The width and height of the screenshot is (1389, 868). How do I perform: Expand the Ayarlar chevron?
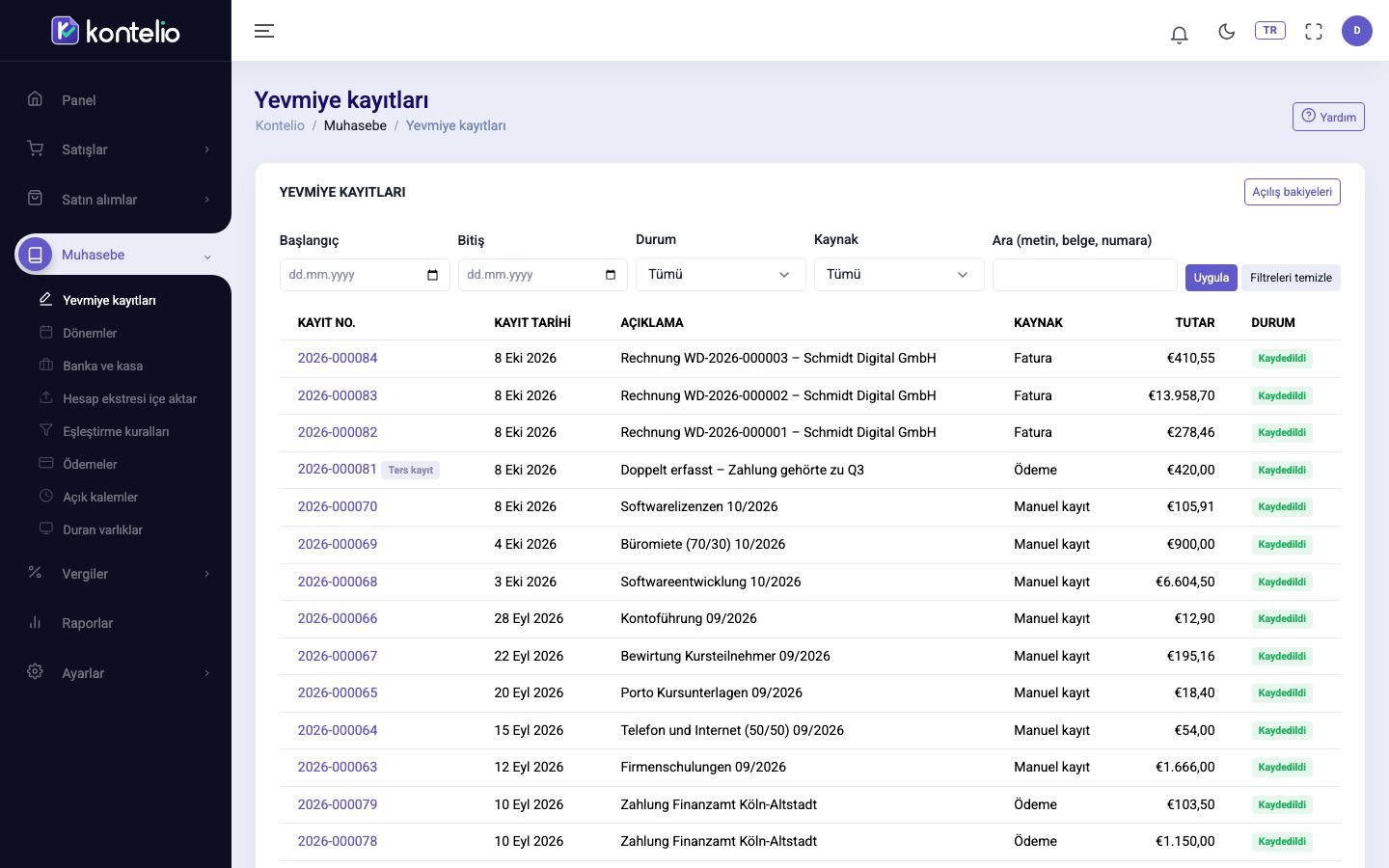pyautogui.click(x=206, y=673)
